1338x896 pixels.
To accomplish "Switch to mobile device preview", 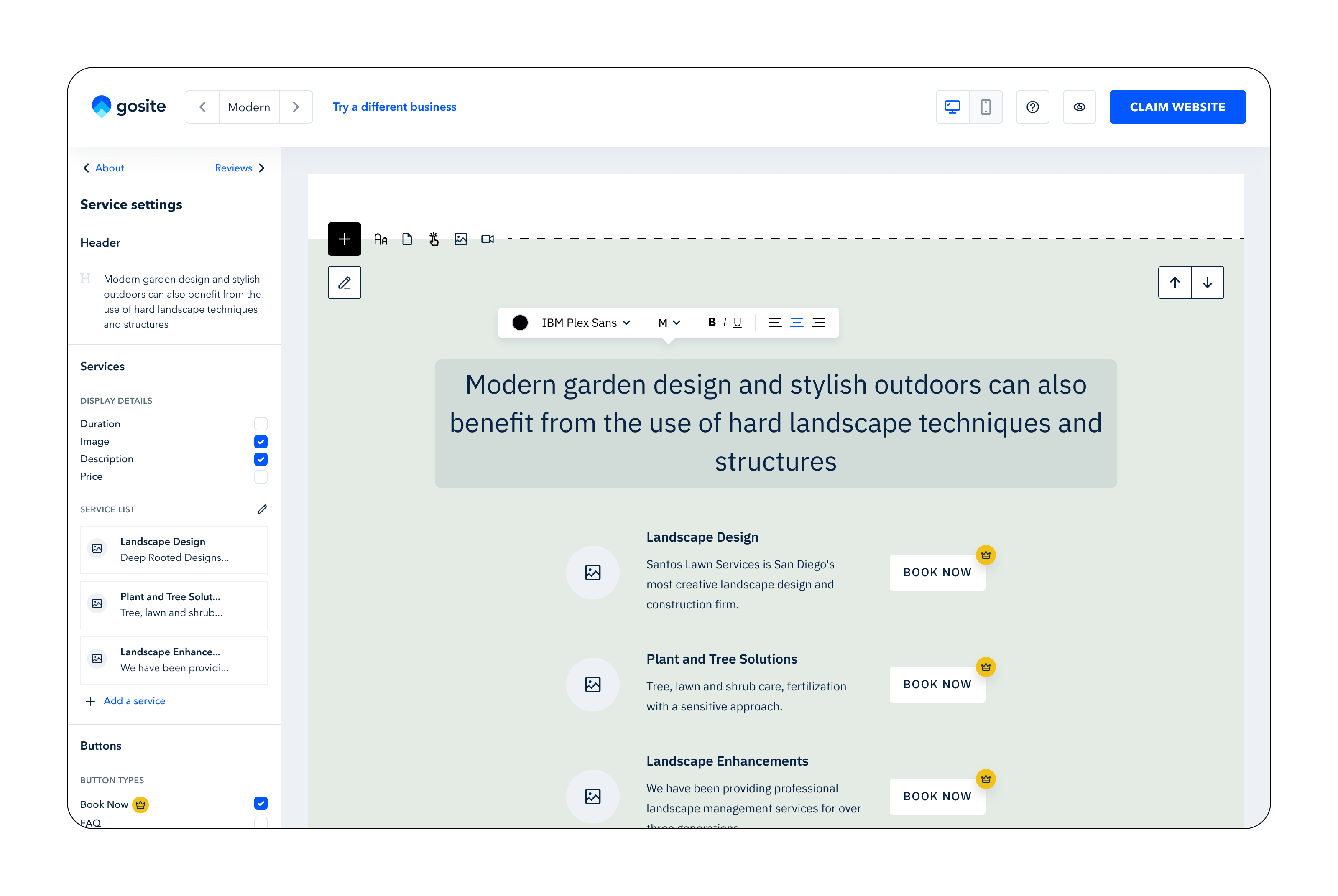I will point(986,107).
